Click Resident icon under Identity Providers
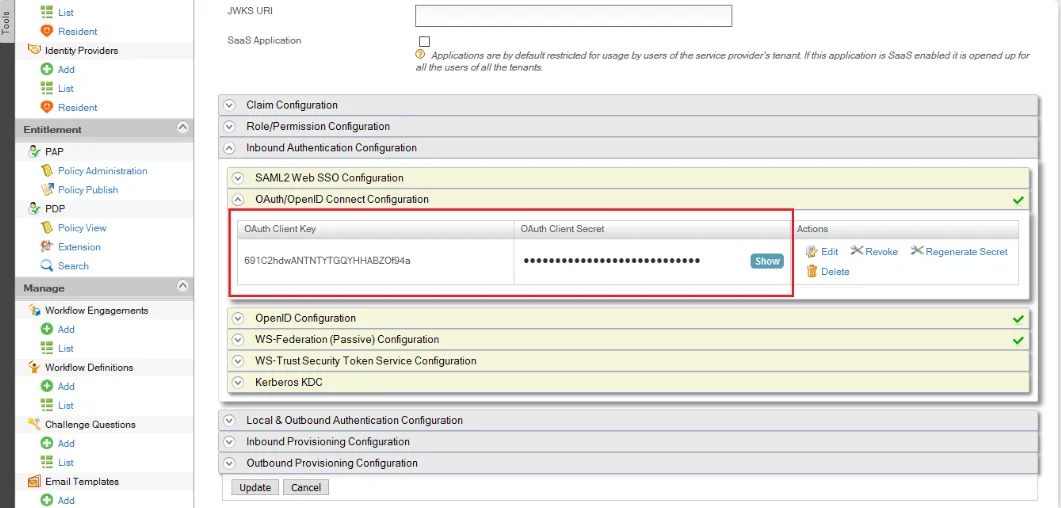This screenshot has width=1061, height=508. pyautogui.click(x=47, y=107)
